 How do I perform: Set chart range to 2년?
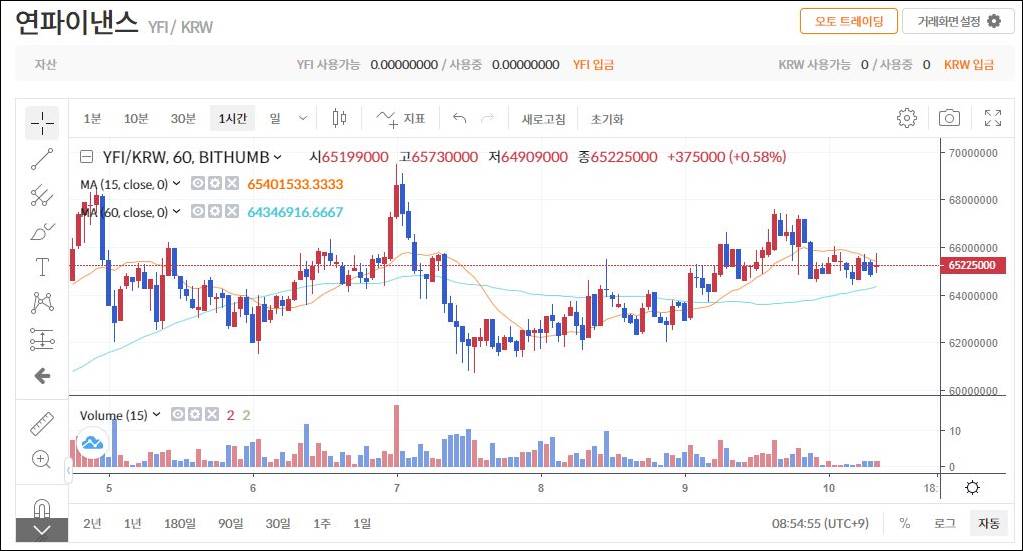tap(92, 523)
